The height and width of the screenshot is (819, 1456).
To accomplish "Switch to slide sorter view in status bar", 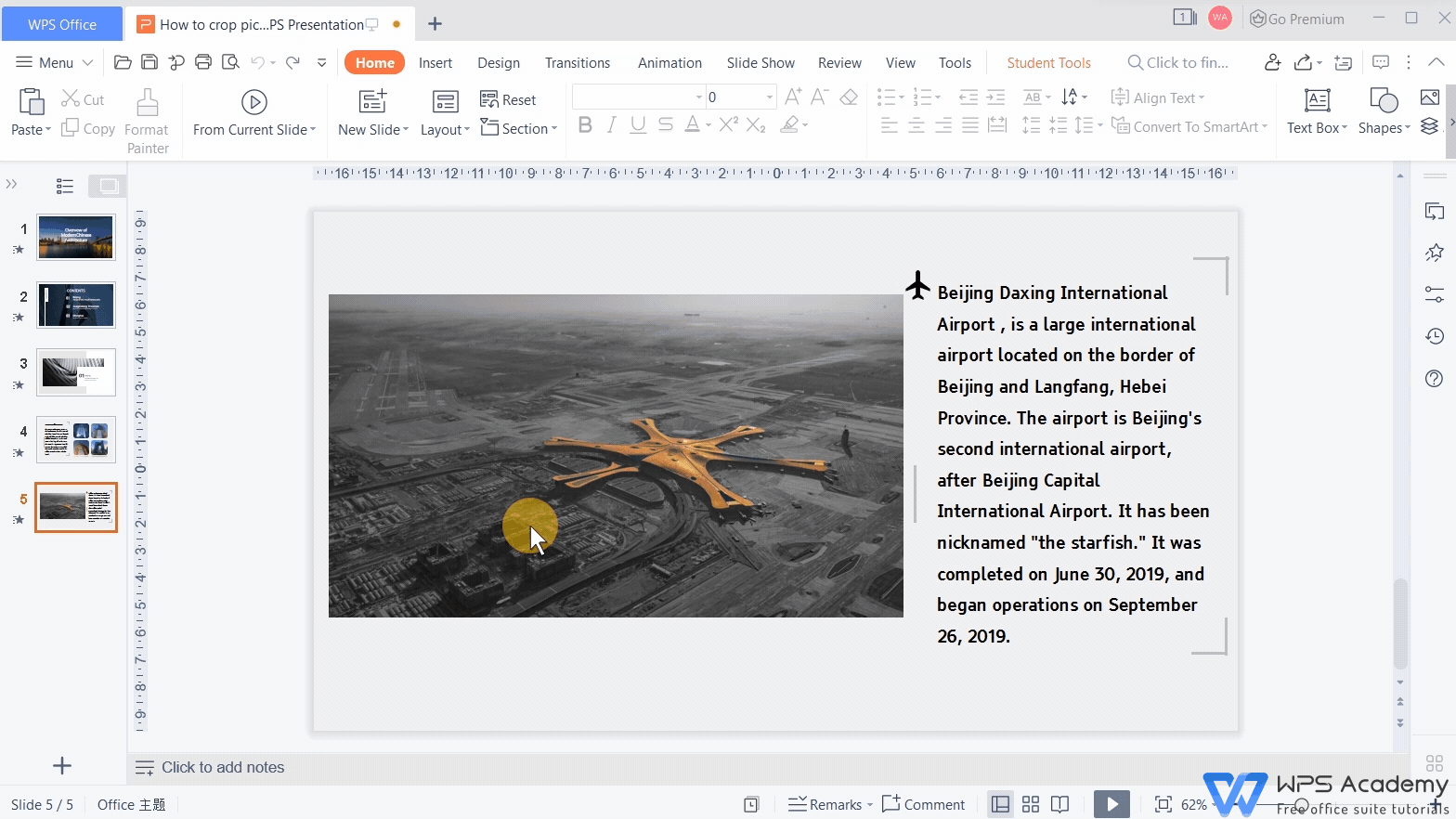I will click(1030, 804).
